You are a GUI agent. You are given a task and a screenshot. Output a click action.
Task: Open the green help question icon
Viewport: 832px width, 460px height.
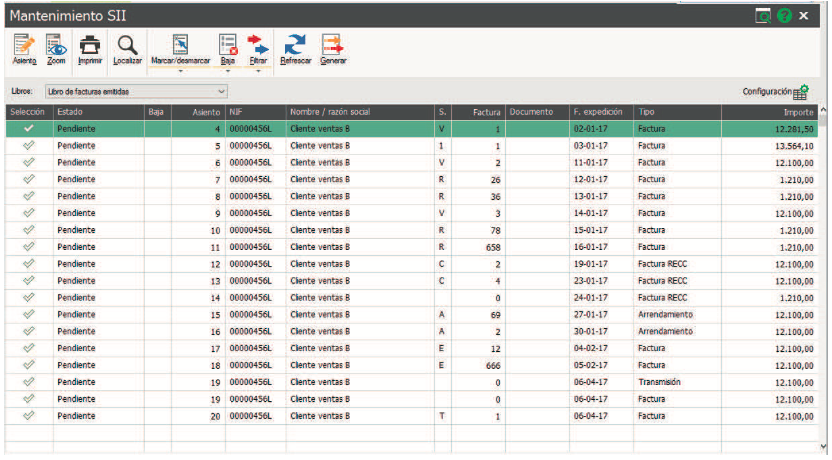[x=784, y=16]
